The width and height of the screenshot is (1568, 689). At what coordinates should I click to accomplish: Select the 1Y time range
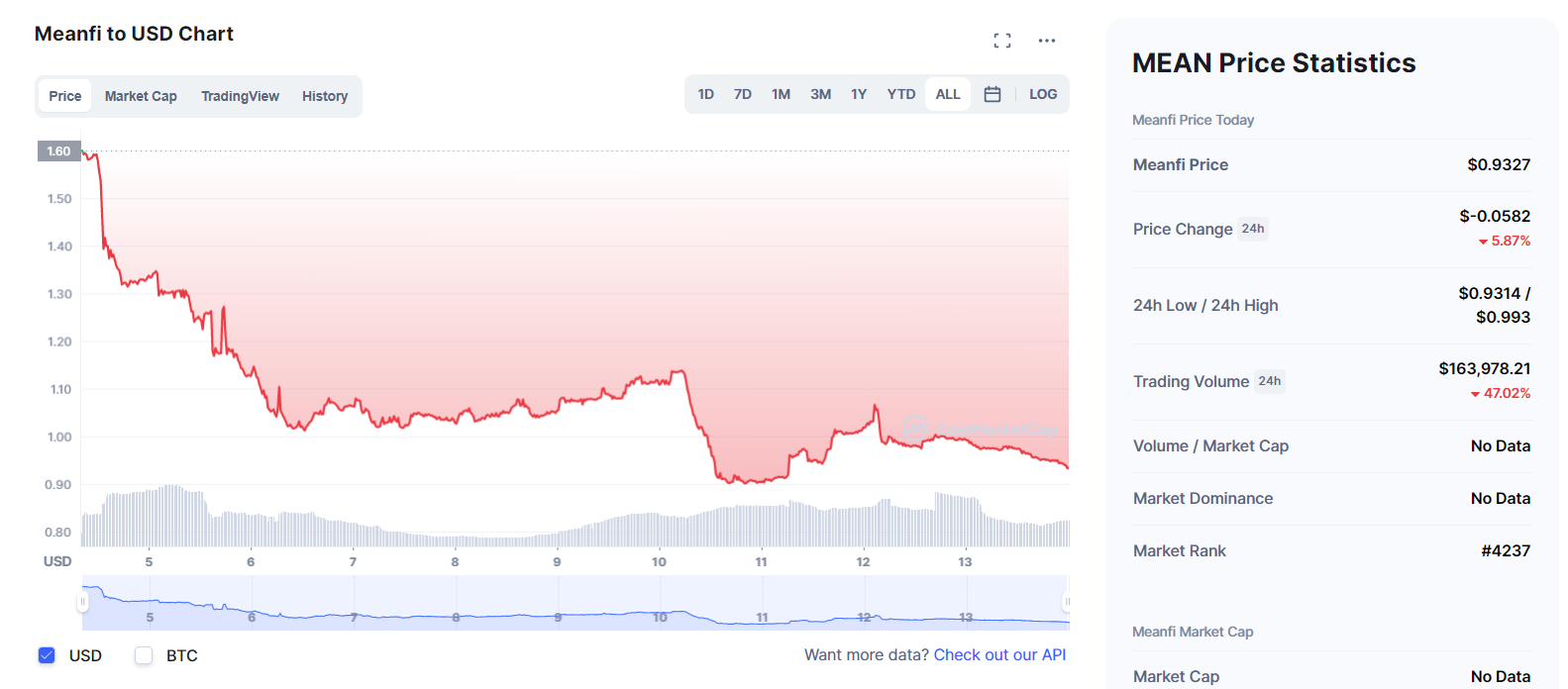859,94
